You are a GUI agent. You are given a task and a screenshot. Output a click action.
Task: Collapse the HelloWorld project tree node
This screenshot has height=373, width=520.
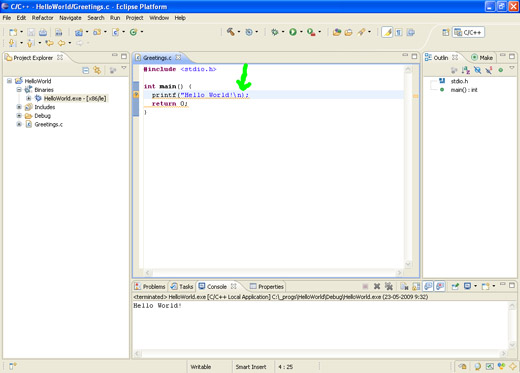9,81
